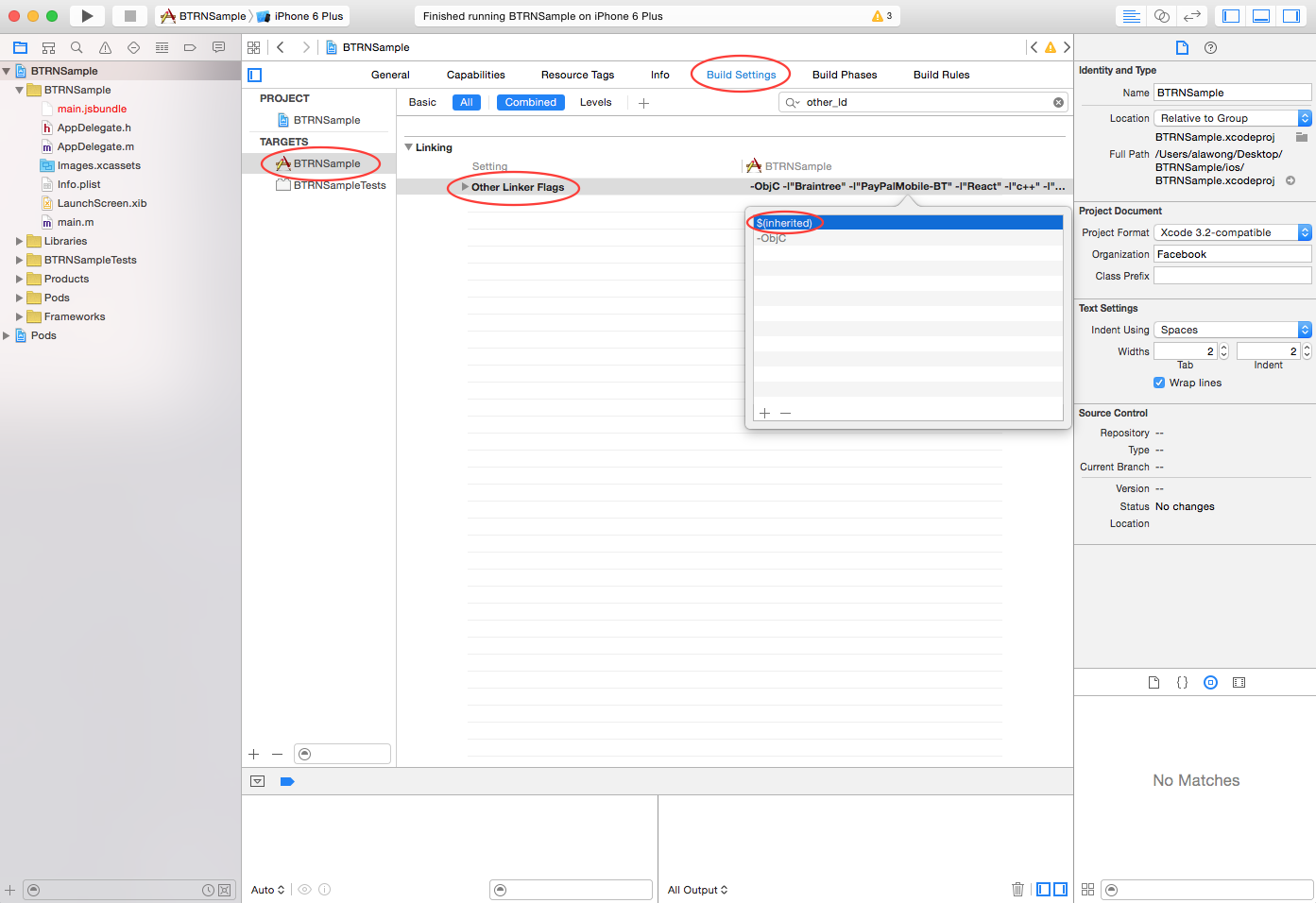Image resolution: width=1316 pixels, height=903 pixels.
Task: Clear the other_ld search field
Action: pyautogui.click(x=1058, y=102)
